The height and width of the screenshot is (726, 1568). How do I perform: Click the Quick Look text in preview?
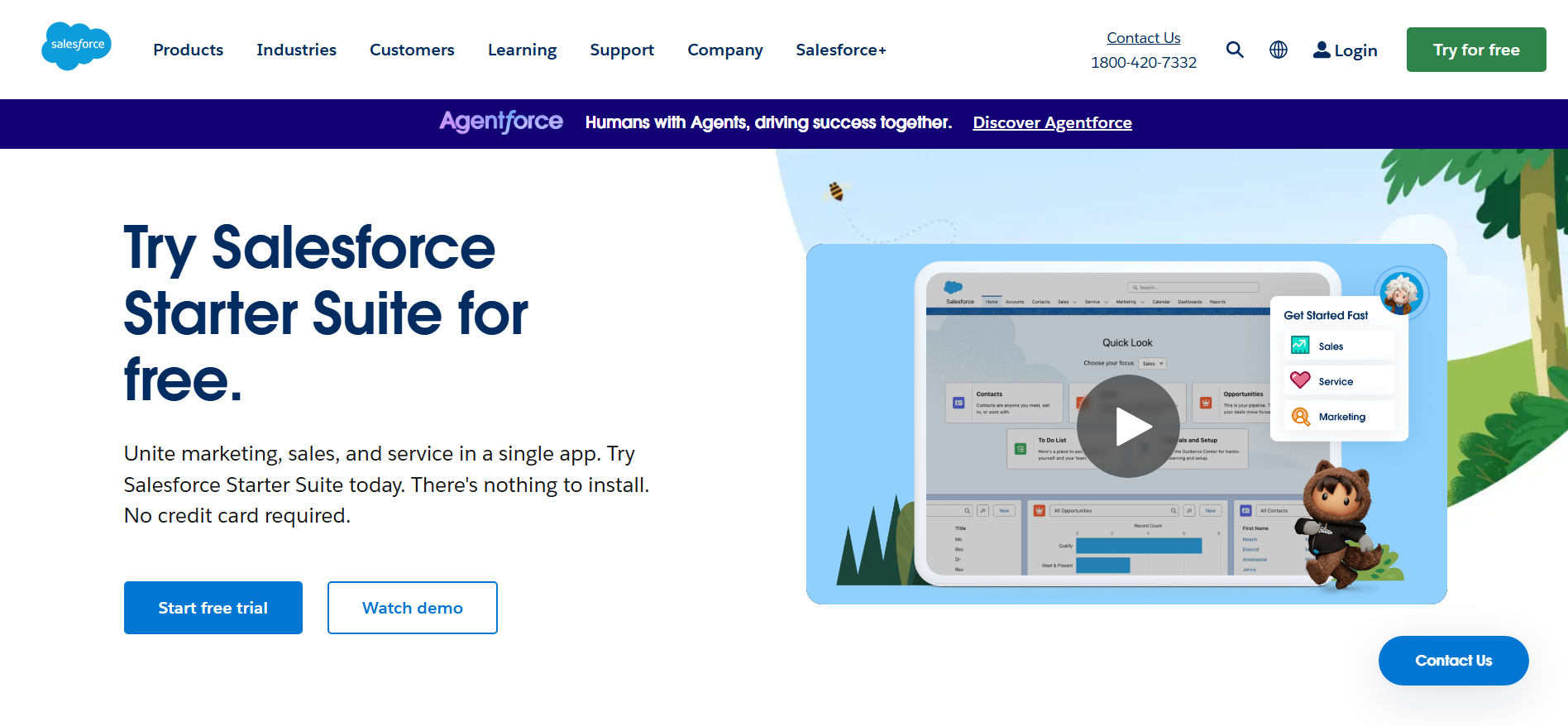point(1127,342)
